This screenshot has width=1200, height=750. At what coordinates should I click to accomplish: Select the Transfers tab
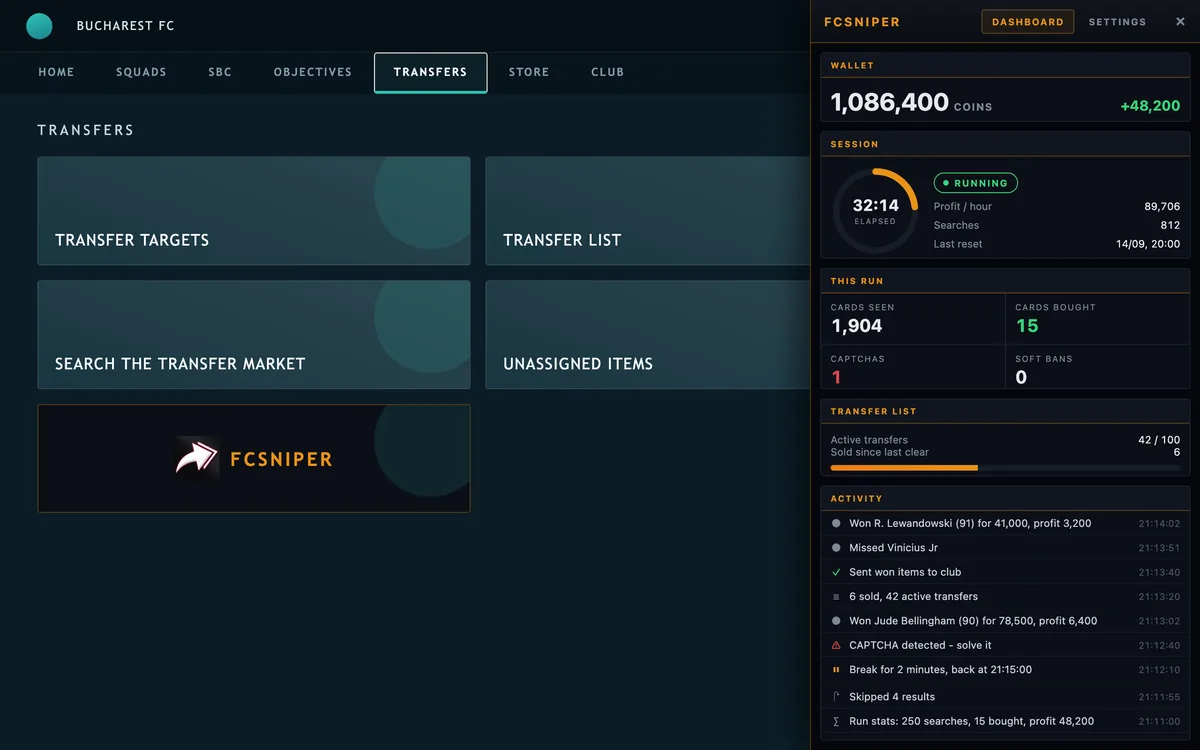click(431, 72)
